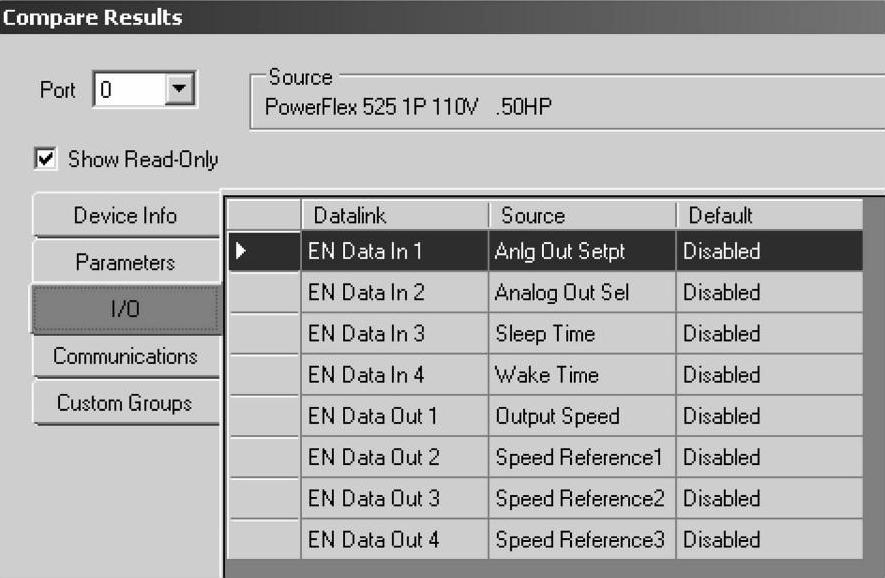
Task: Select the EN Data Out 3 cell
Action: pos(395,498)
